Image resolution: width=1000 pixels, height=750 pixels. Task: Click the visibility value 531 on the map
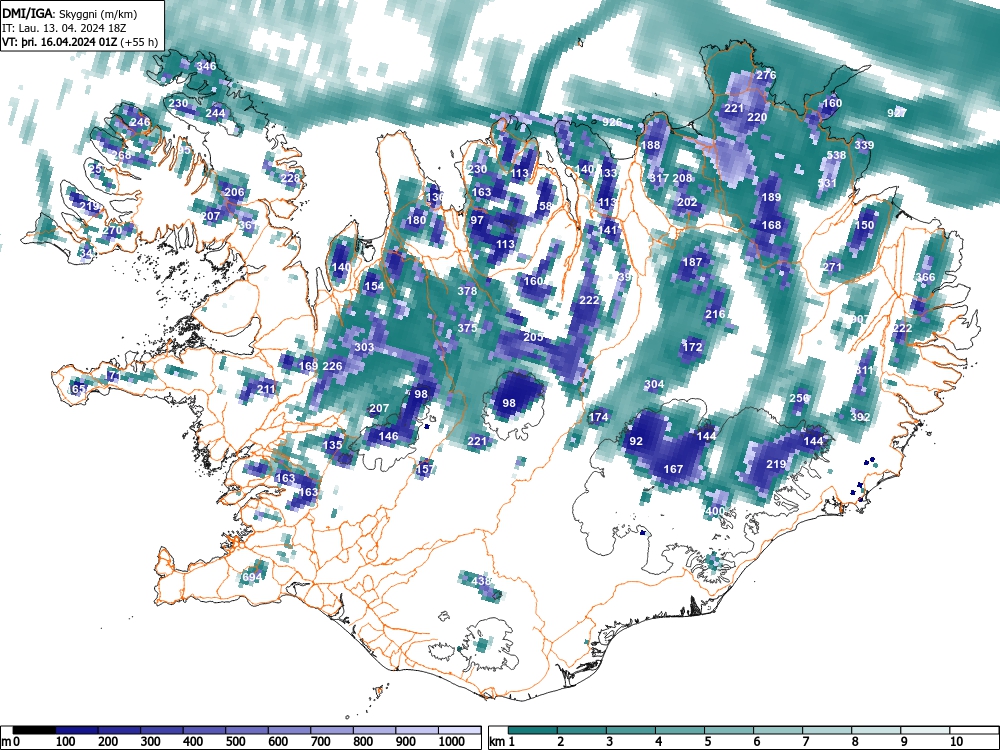[x=827, y=183]
